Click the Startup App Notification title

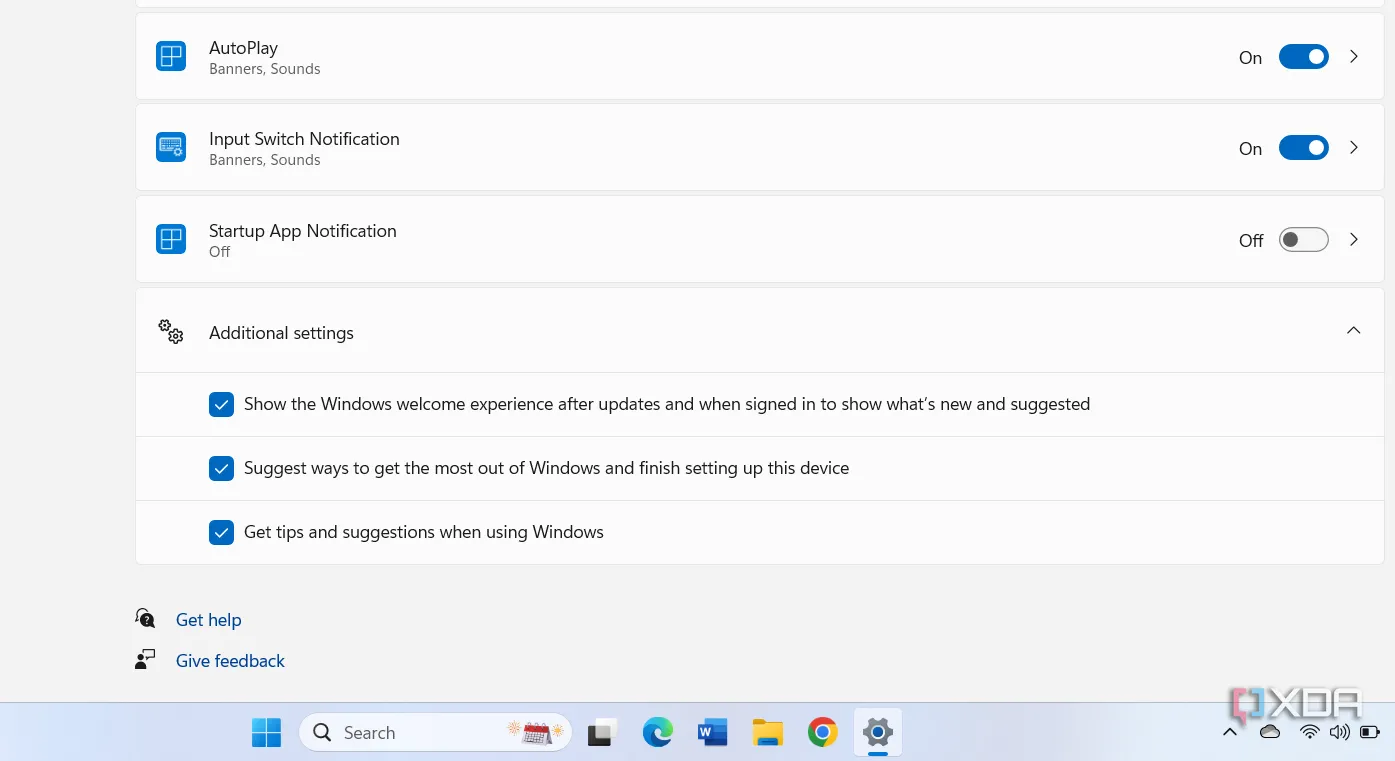tap(303, 231)
